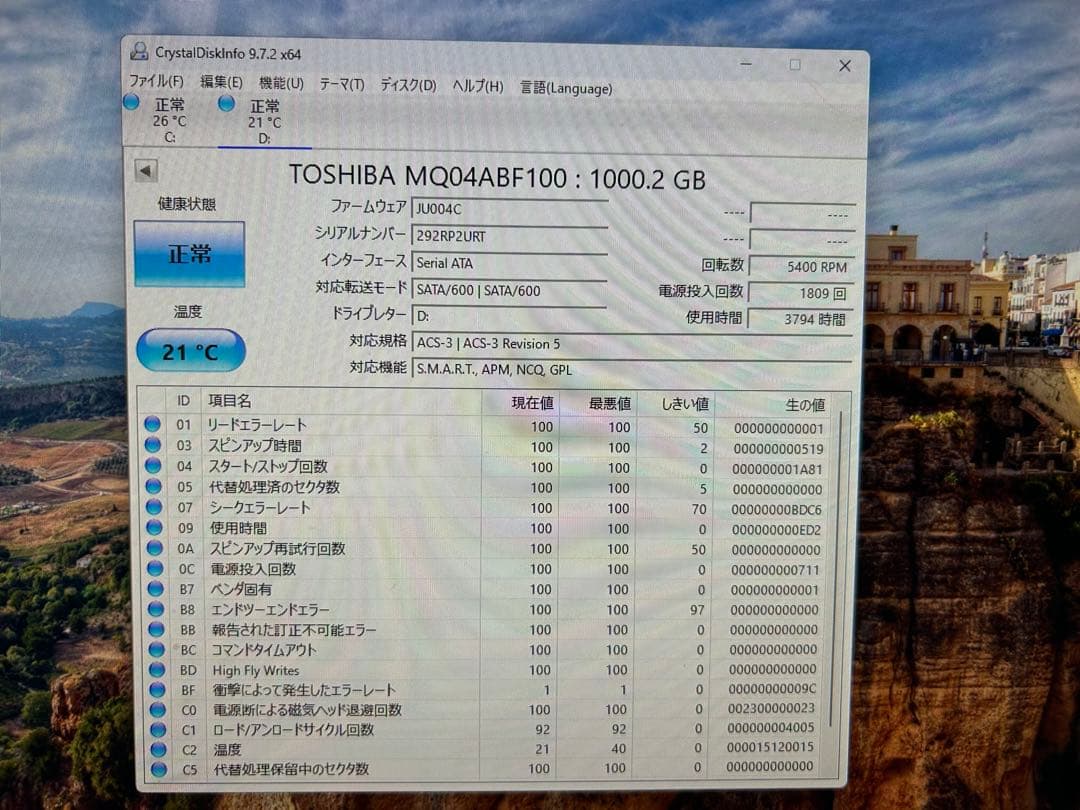Click the 生の値 column header
This screenshot has width=1080, height=810.
coord(773,405)
